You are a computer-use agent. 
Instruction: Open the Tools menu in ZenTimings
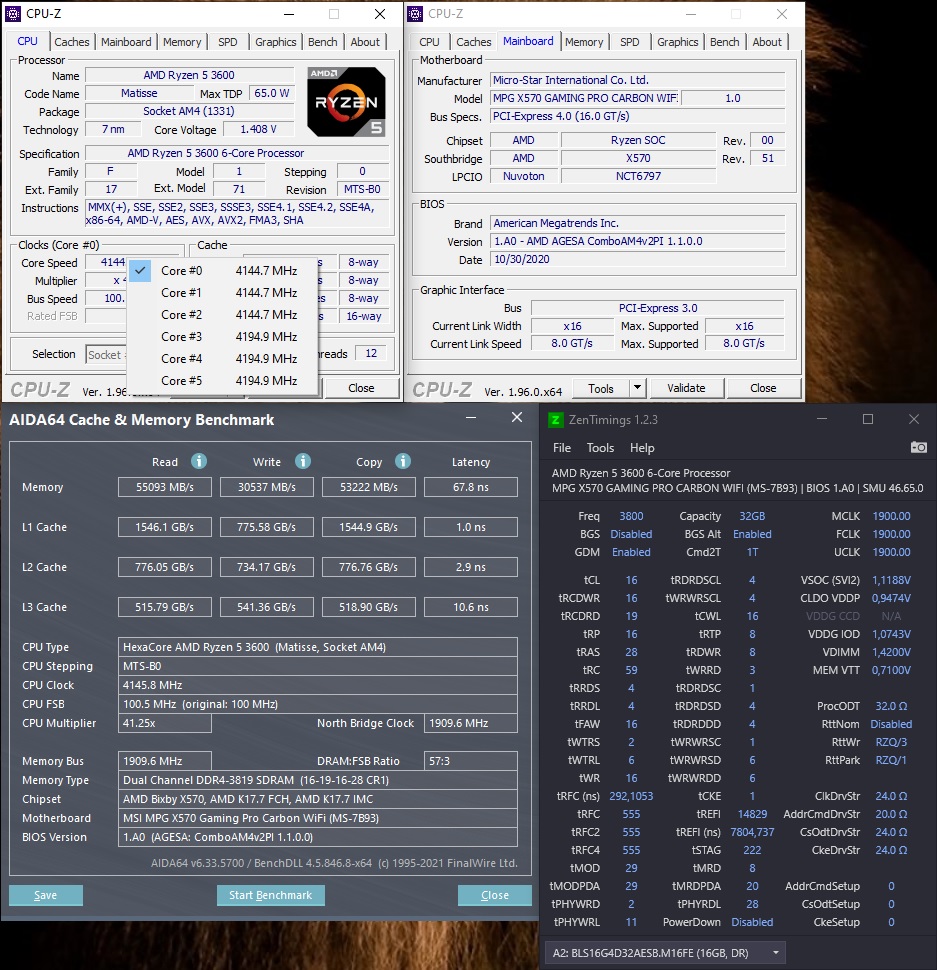pos(600,448)
